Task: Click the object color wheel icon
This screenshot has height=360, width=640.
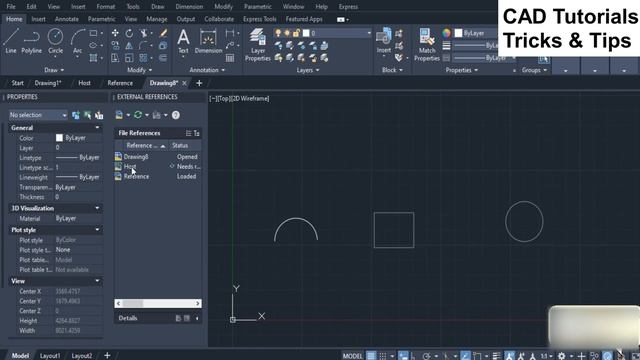Action: (447, 33)
